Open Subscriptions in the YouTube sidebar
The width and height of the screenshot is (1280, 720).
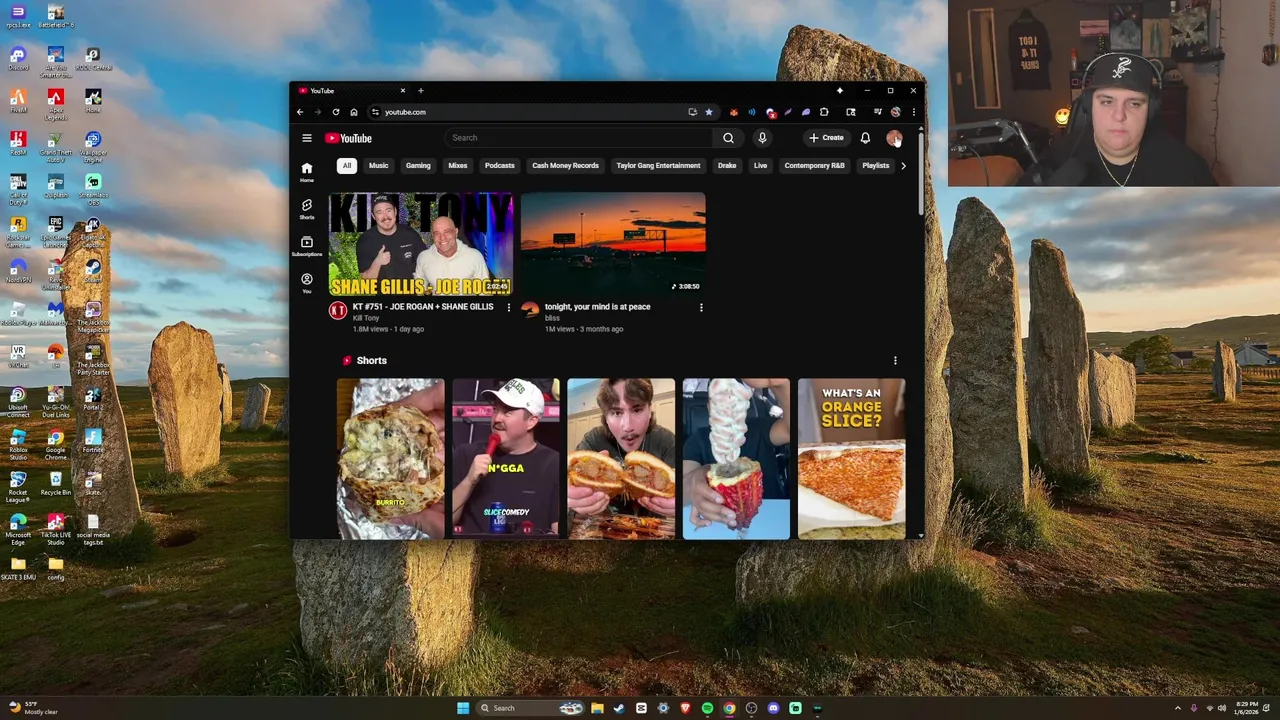307,246
